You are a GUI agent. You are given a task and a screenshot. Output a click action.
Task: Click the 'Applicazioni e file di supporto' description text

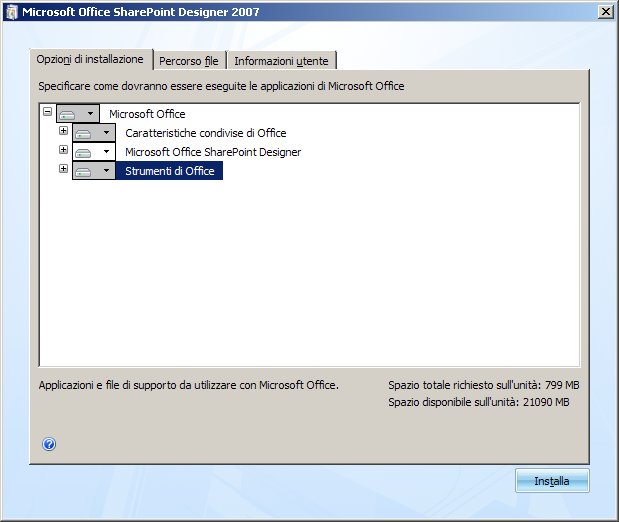click(x=189, y=385)
